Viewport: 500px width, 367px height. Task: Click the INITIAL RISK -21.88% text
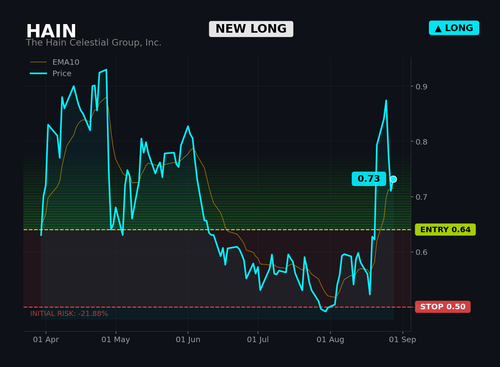tap(69, 314)
